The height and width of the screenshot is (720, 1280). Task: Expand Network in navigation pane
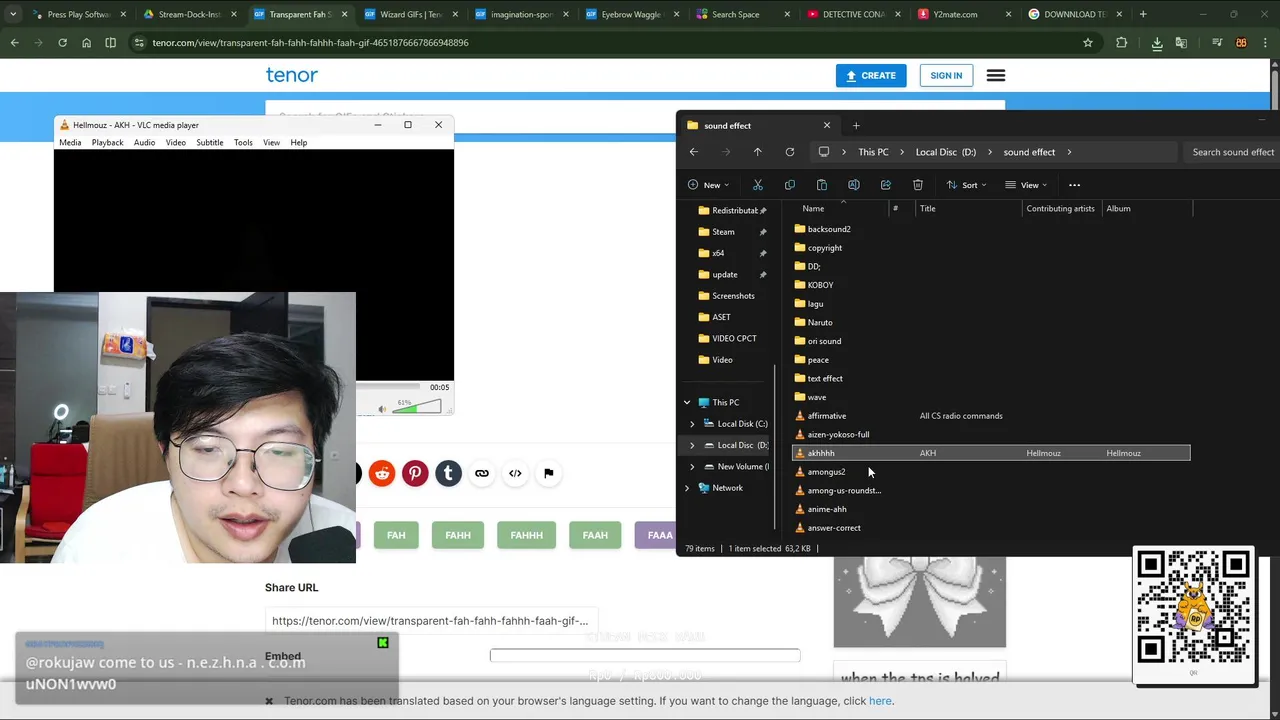coord(687,488)
